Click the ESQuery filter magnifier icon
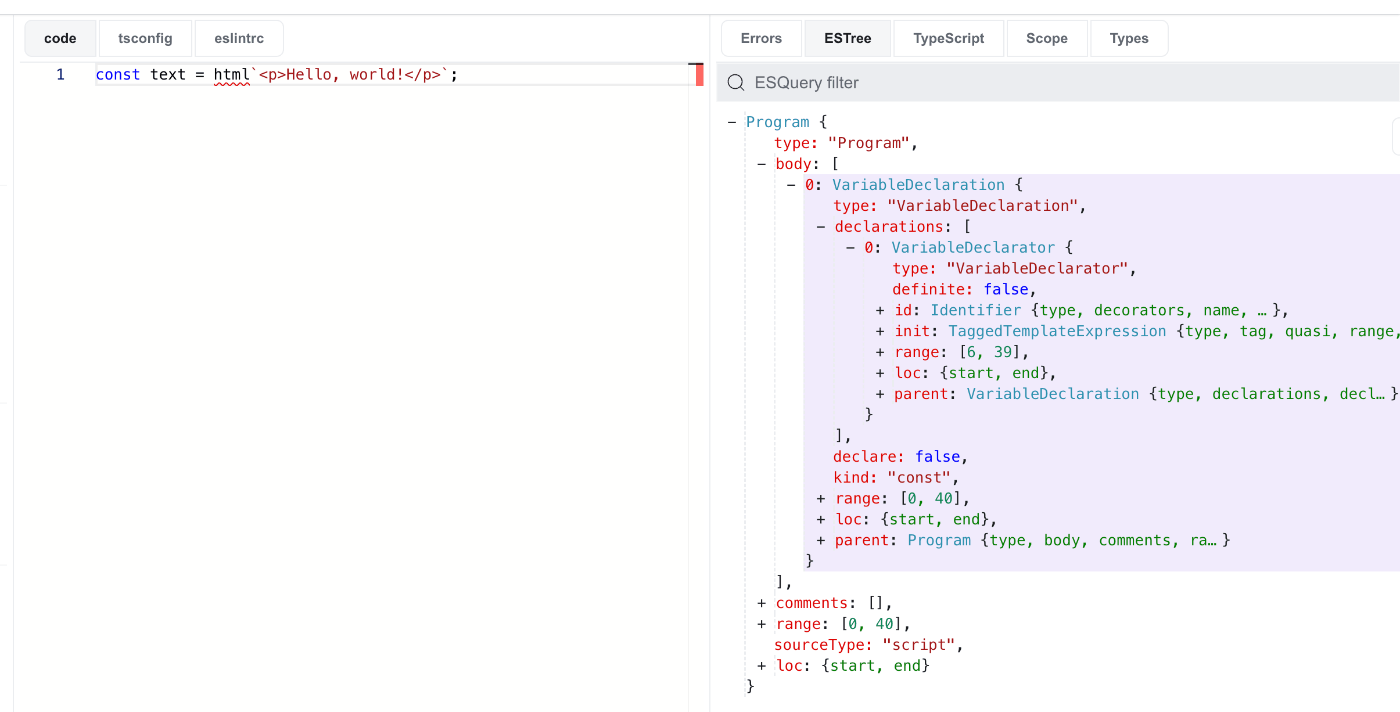This screenshot has height=712, width=1400. coord(736,82)
